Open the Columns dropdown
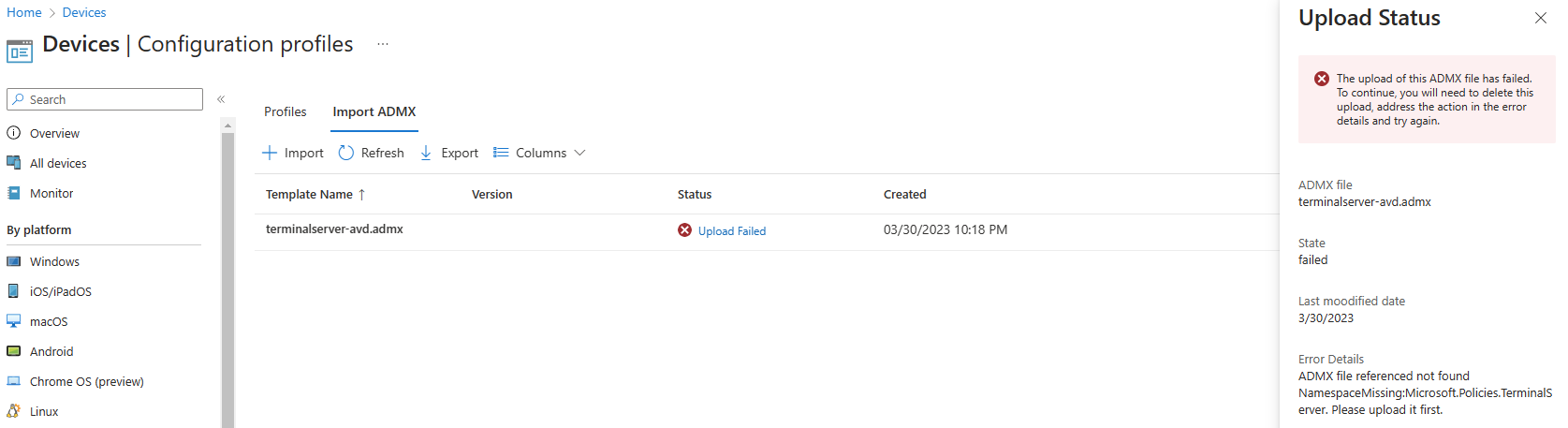The height and width of the screenshot is (428, 1568). pyautogui.click(x=540, y=153)
